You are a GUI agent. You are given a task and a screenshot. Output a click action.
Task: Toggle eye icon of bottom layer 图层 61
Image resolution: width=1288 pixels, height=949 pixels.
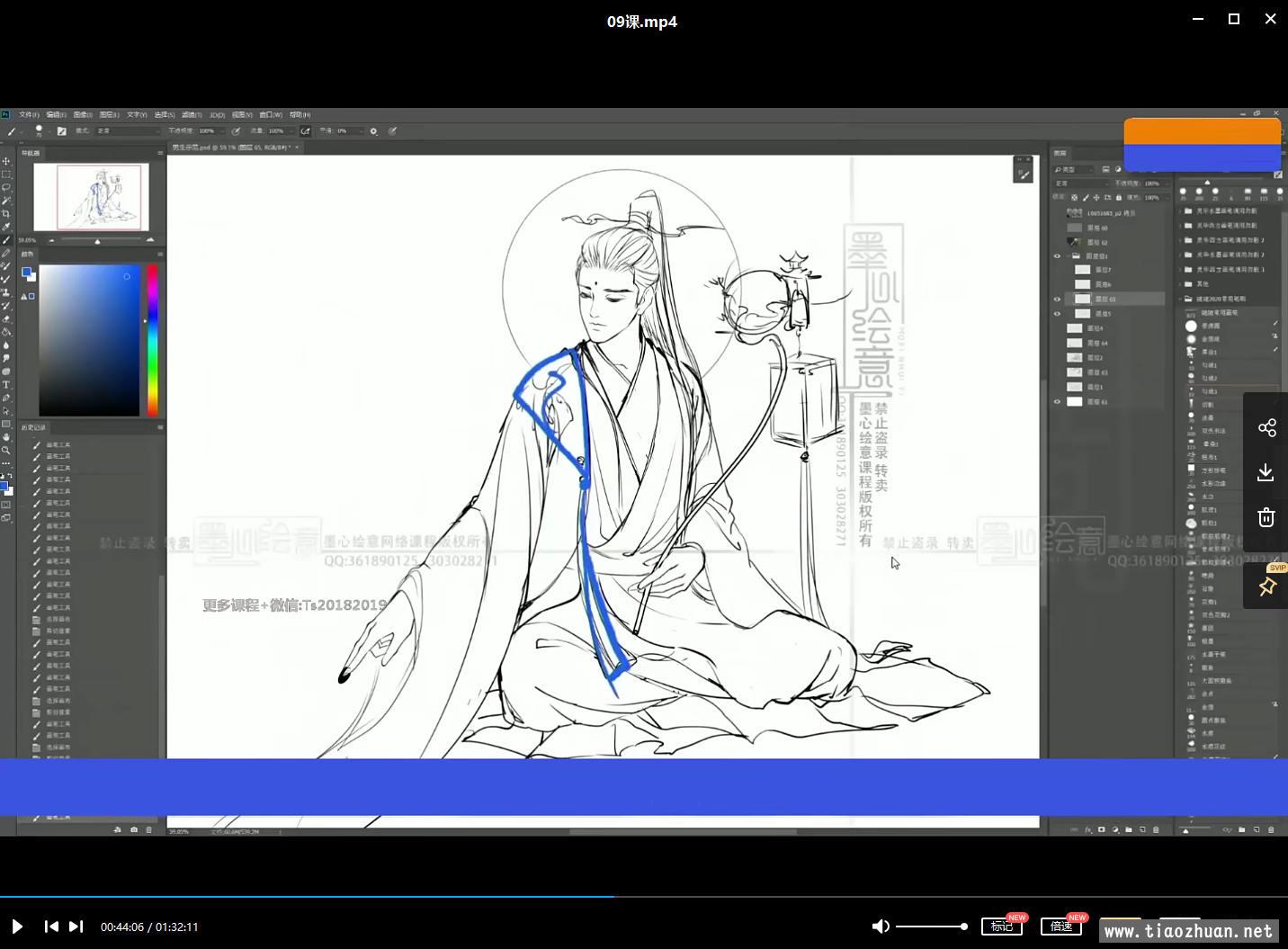pyautogui.click(x=1057, y=402)
